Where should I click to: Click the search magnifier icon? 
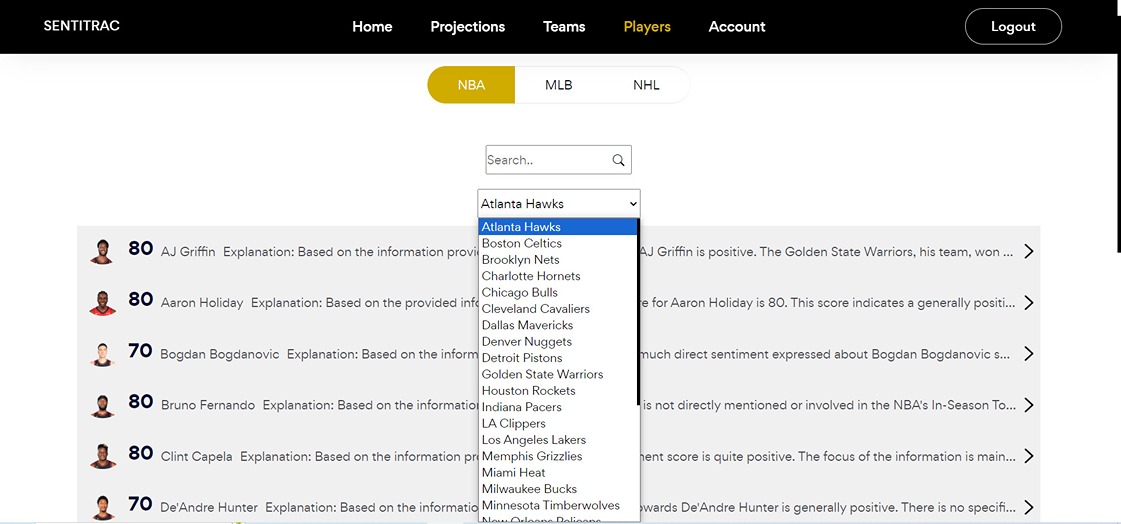pyautogui.click(x=618, y=160)
